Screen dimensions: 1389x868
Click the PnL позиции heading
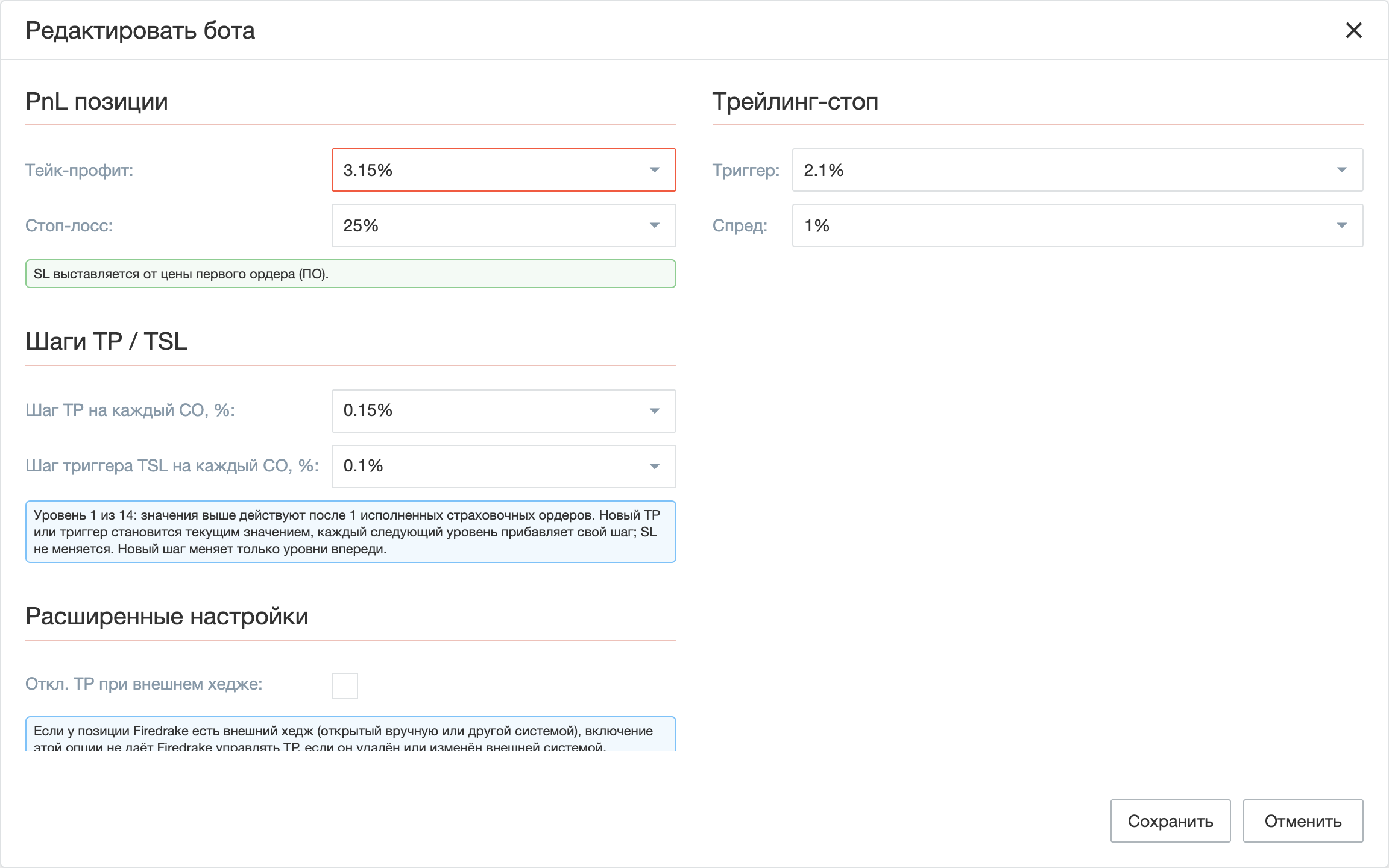96,101
